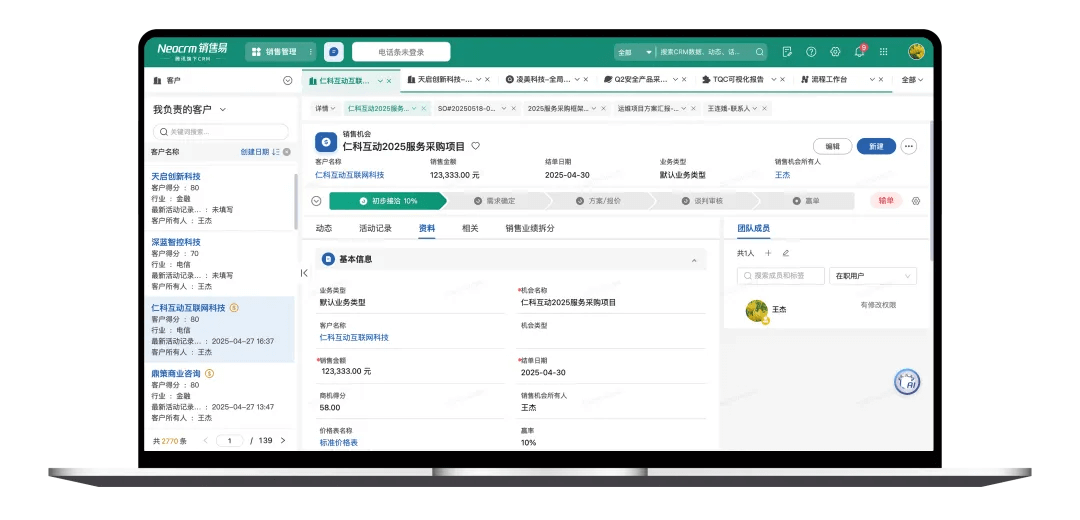Screen dimensions: 1080x520
Task: Select the 谈判审核 stage
Action: pos(702,201)
